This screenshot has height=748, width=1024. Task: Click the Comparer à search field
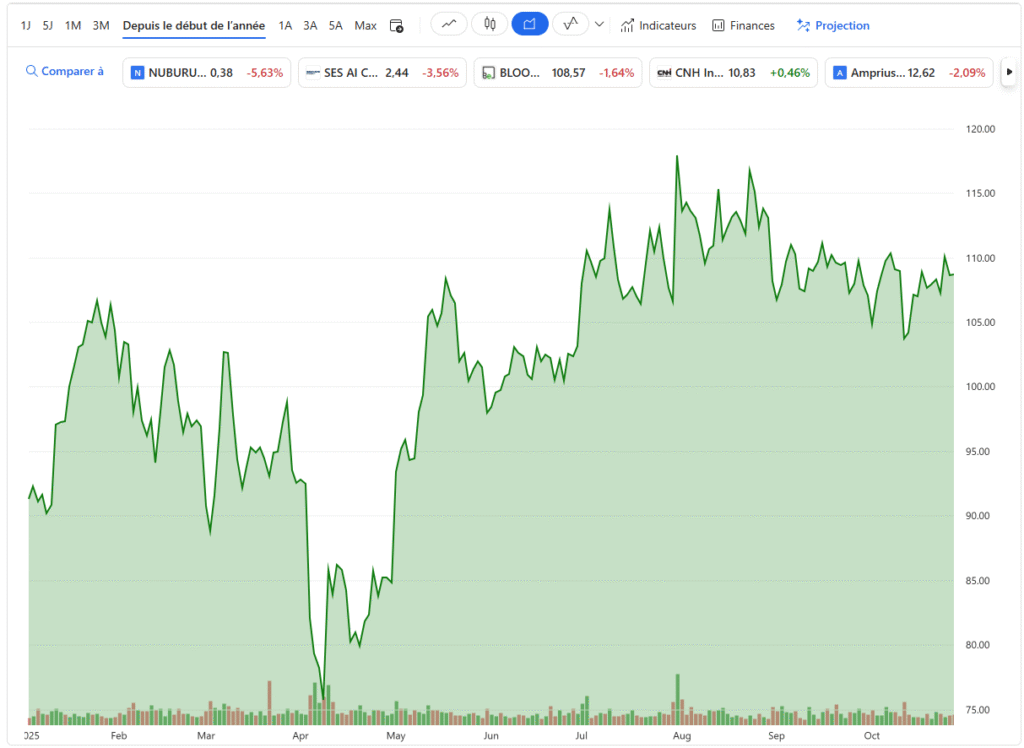coord(65,72)
